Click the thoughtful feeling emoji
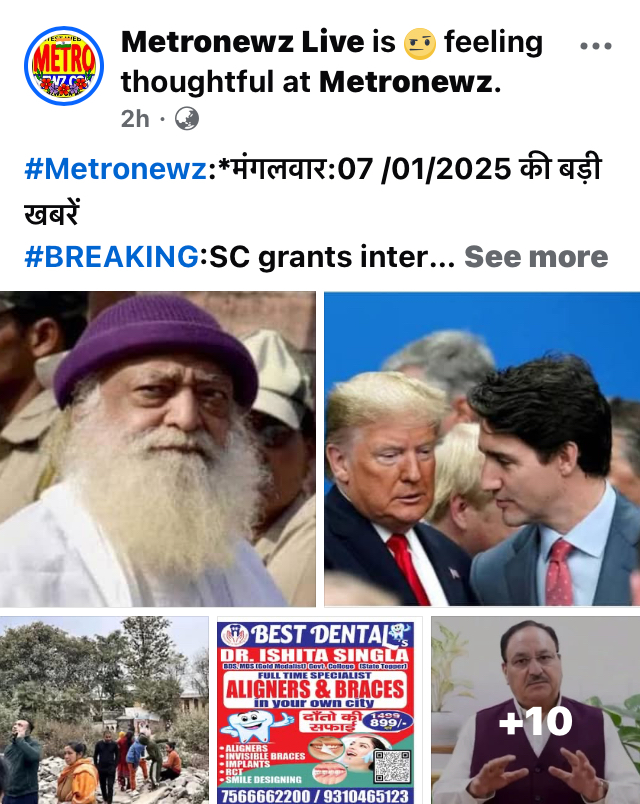The height and width of the screenshot is (804, 640). point(420,44)
